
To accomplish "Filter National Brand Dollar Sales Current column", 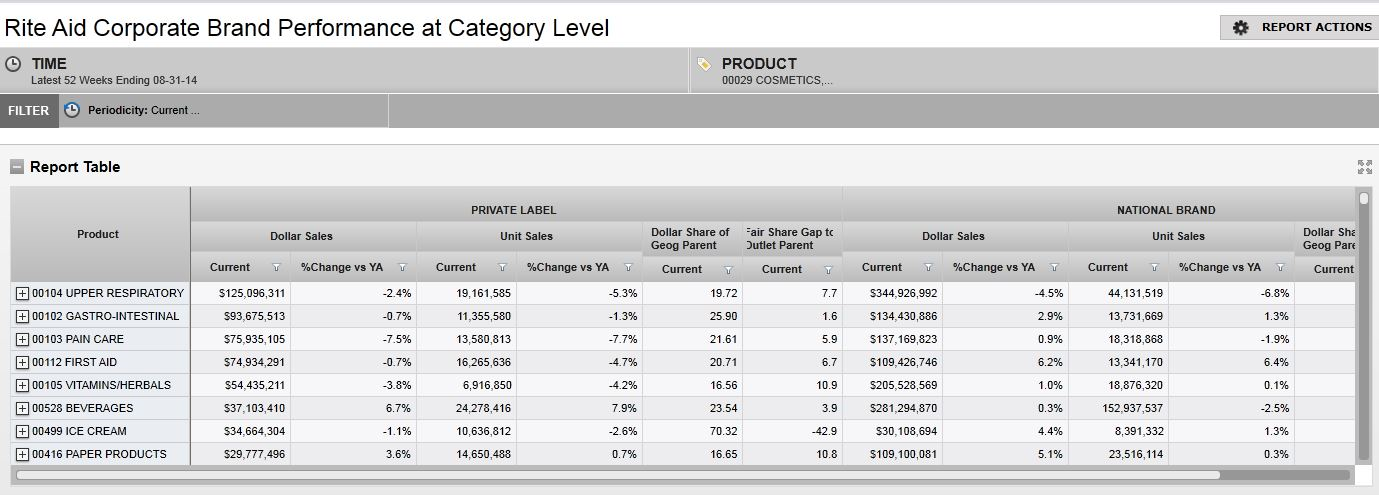I will point(928,268).
